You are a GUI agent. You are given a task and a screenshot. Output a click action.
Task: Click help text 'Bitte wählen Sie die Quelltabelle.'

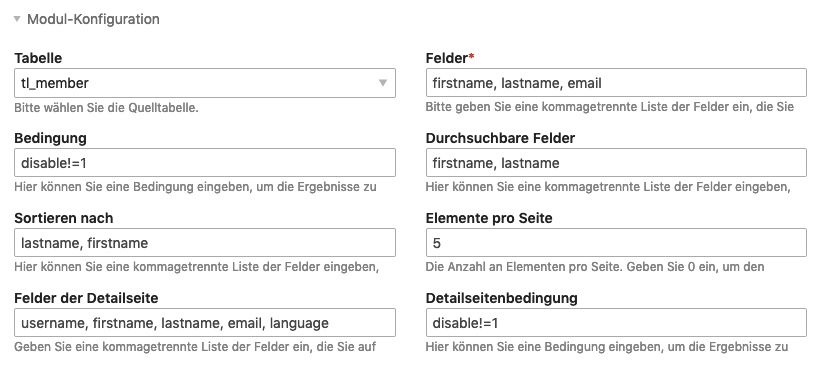coord(106,108)
